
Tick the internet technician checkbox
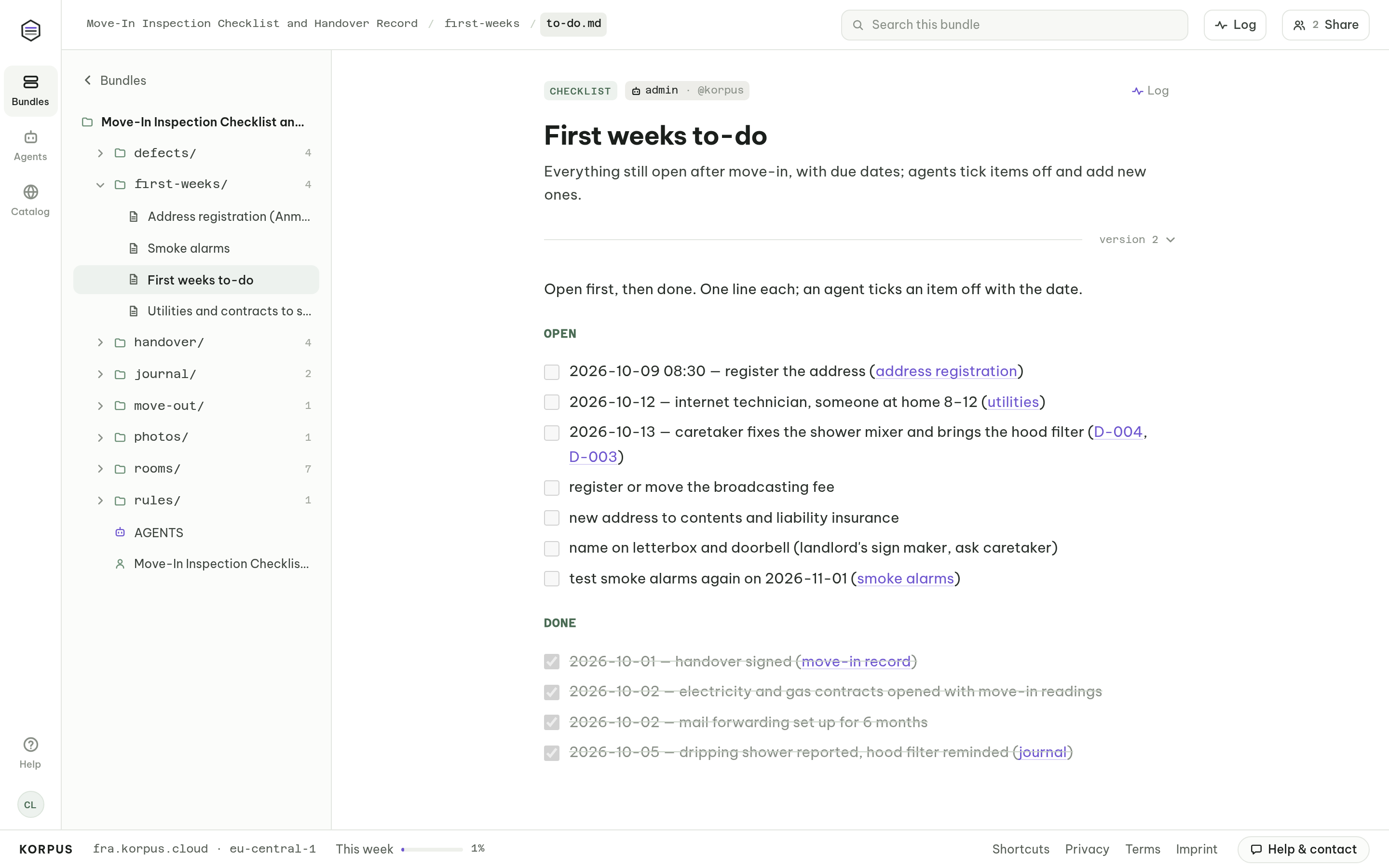coord(552,402)
